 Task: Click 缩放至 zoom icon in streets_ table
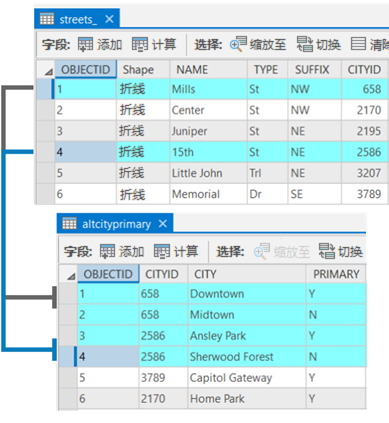pyautogui.click(x=238, y=44)
